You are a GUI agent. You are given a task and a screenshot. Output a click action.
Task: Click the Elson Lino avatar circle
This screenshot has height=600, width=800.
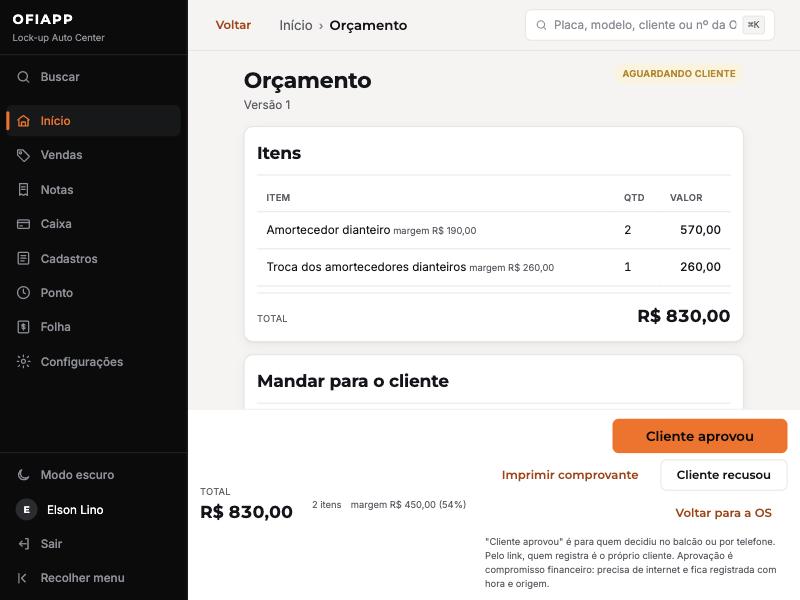[x=27, y=510]
